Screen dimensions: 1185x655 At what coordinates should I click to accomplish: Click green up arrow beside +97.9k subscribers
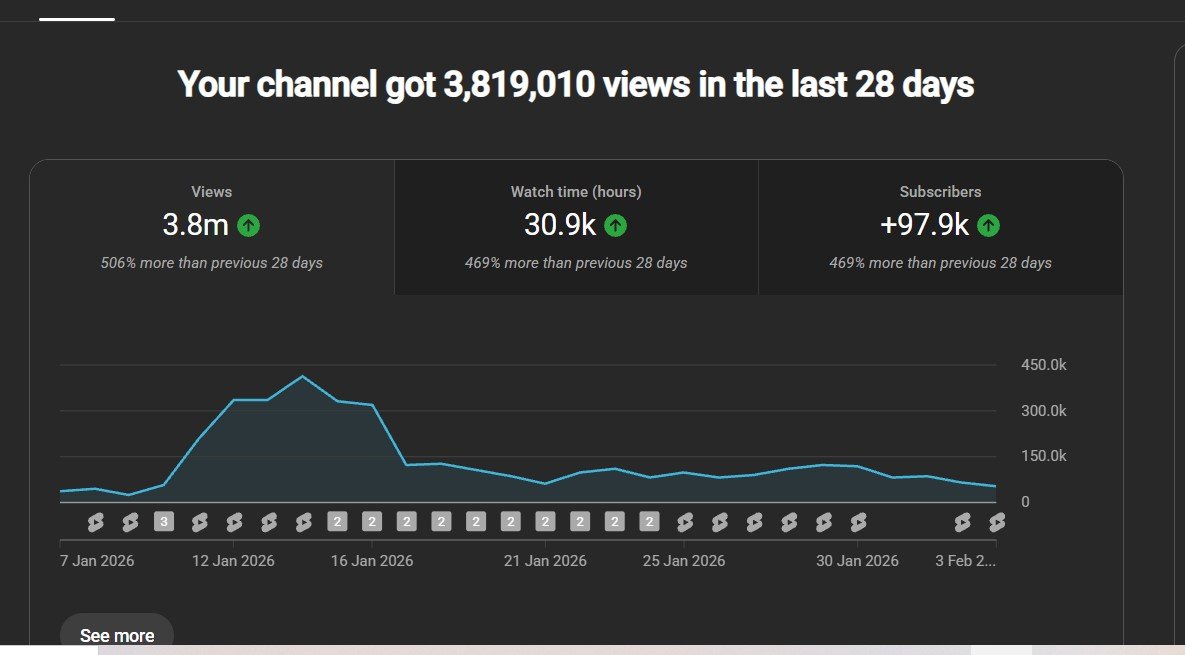click(x=989, y=226)
